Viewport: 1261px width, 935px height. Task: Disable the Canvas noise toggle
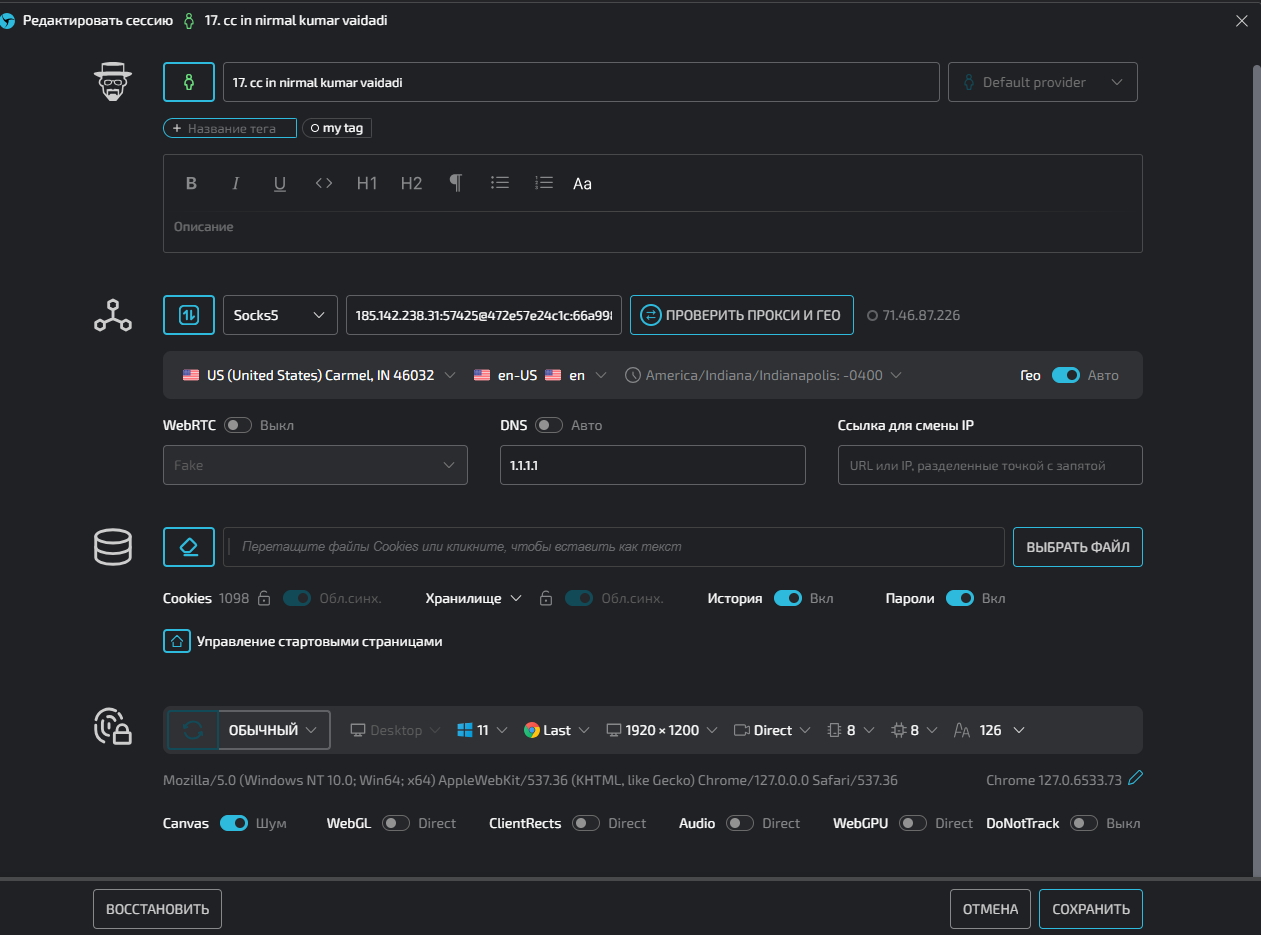coord(234,823)
